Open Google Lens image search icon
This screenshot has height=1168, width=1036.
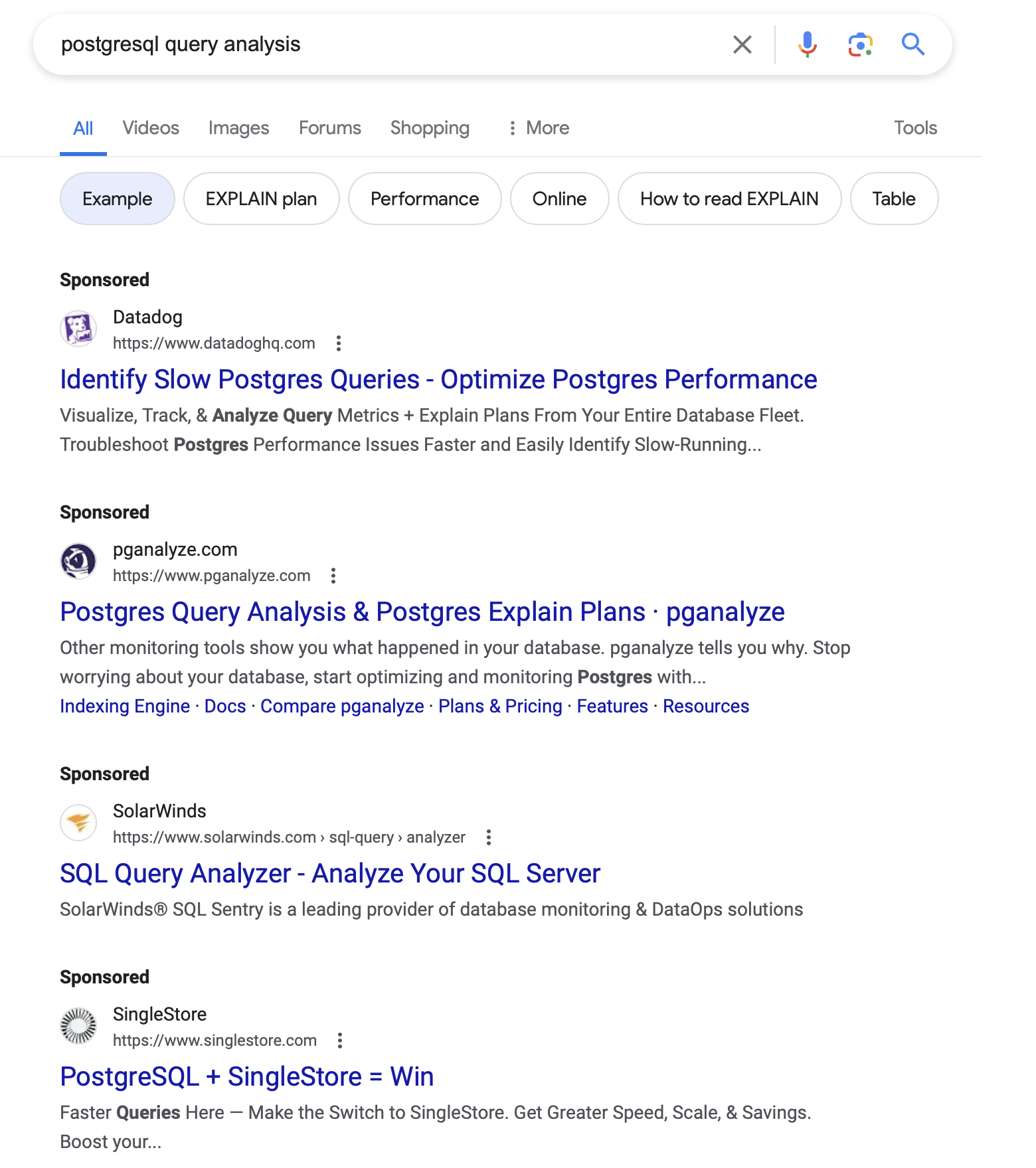(860, 44)
